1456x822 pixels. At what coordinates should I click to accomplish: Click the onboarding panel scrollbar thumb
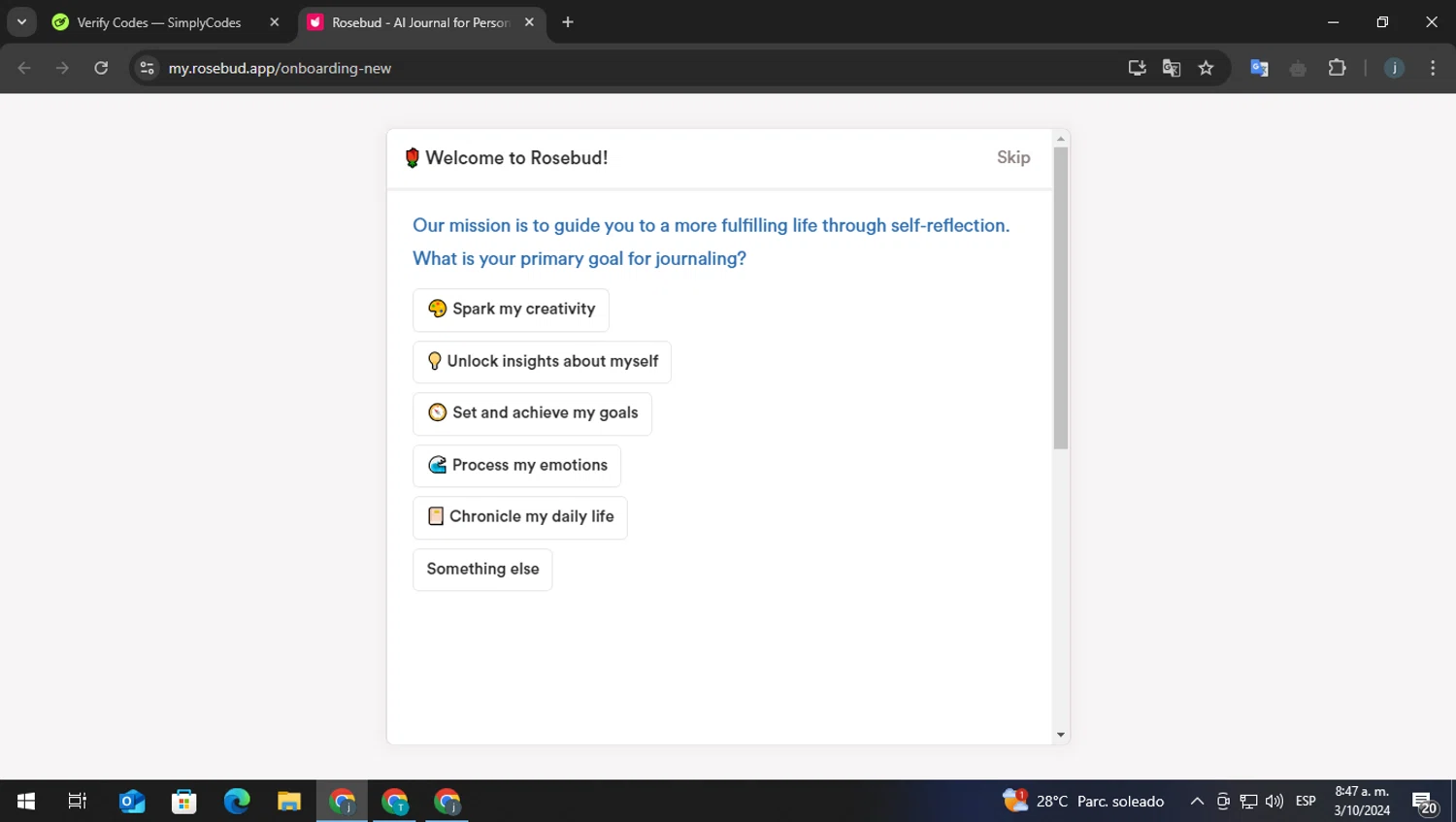pos(1061,298)
